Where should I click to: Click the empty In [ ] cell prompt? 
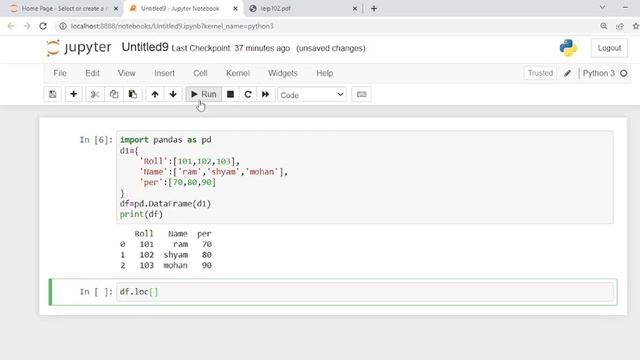coord(96,292)
